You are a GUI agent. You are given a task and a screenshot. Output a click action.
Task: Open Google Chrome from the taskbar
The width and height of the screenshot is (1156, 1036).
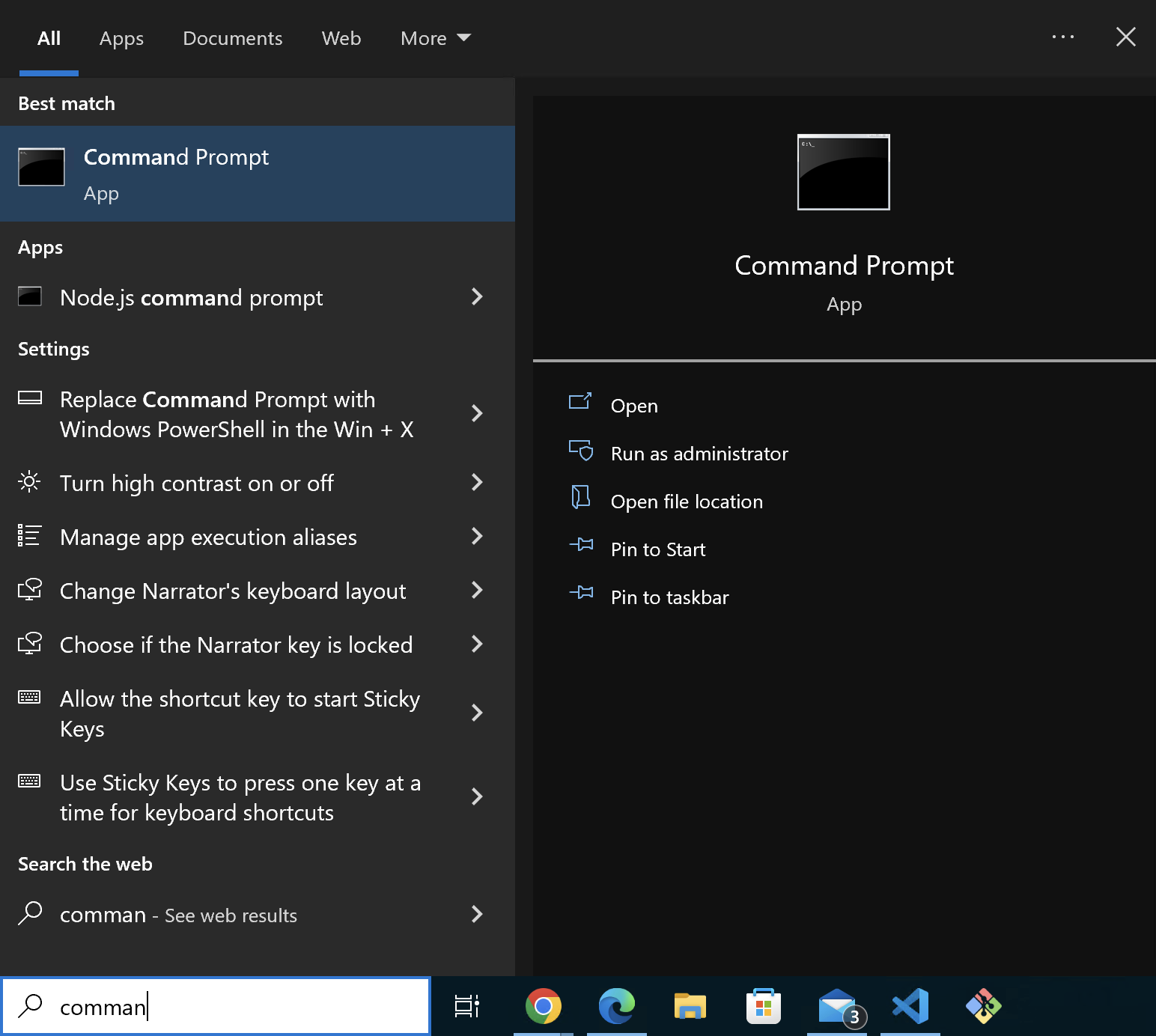(x=543, y=1006)
